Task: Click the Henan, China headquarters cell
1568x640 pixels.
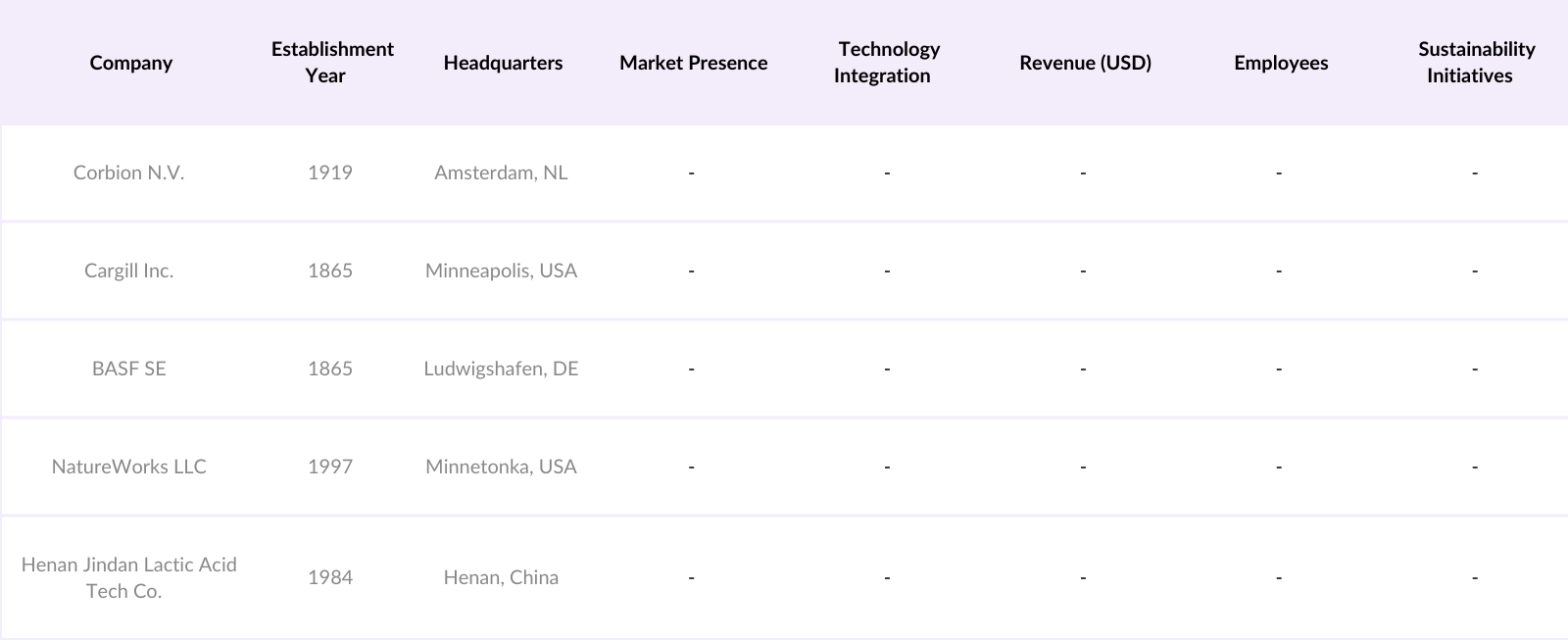Action: pyautogui.click(x=501, y=577)
